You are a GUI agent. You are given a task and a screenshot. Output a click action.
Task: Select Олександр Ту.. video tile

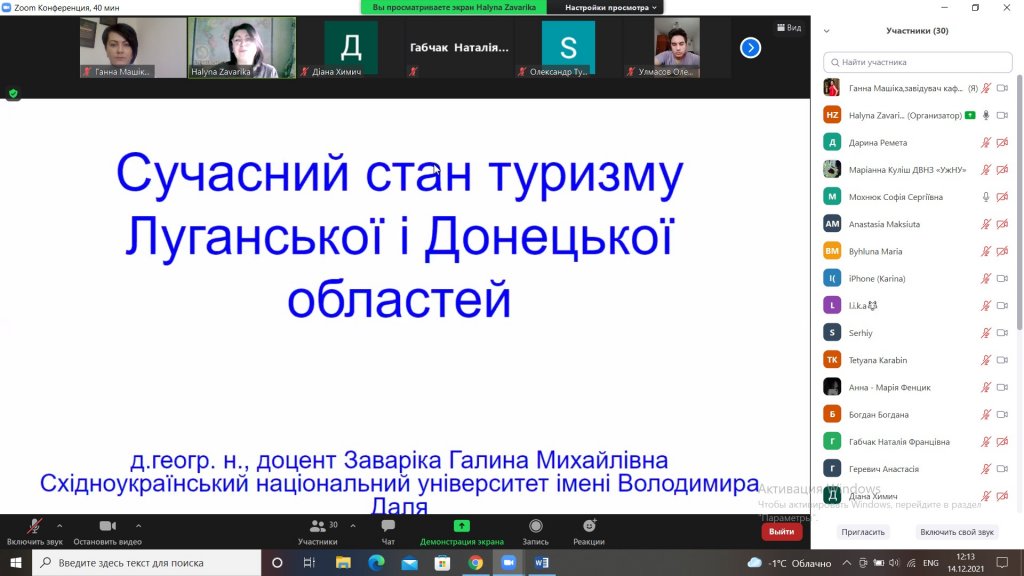point(568,48)
